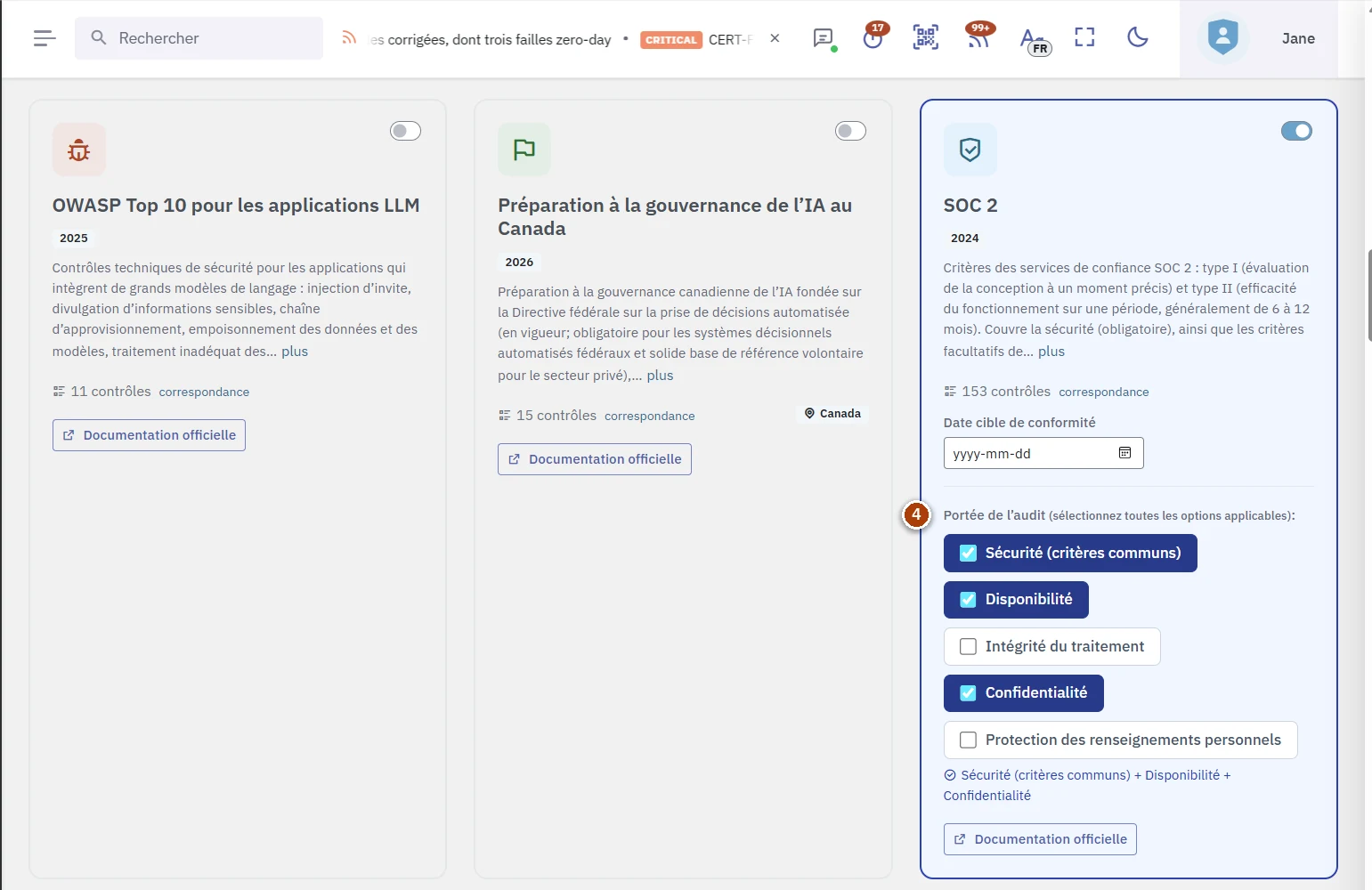This screenshot has width=1372, height=890.
Task: Click the flag icon on Canada governance card
Action: (x=524, y=150)
